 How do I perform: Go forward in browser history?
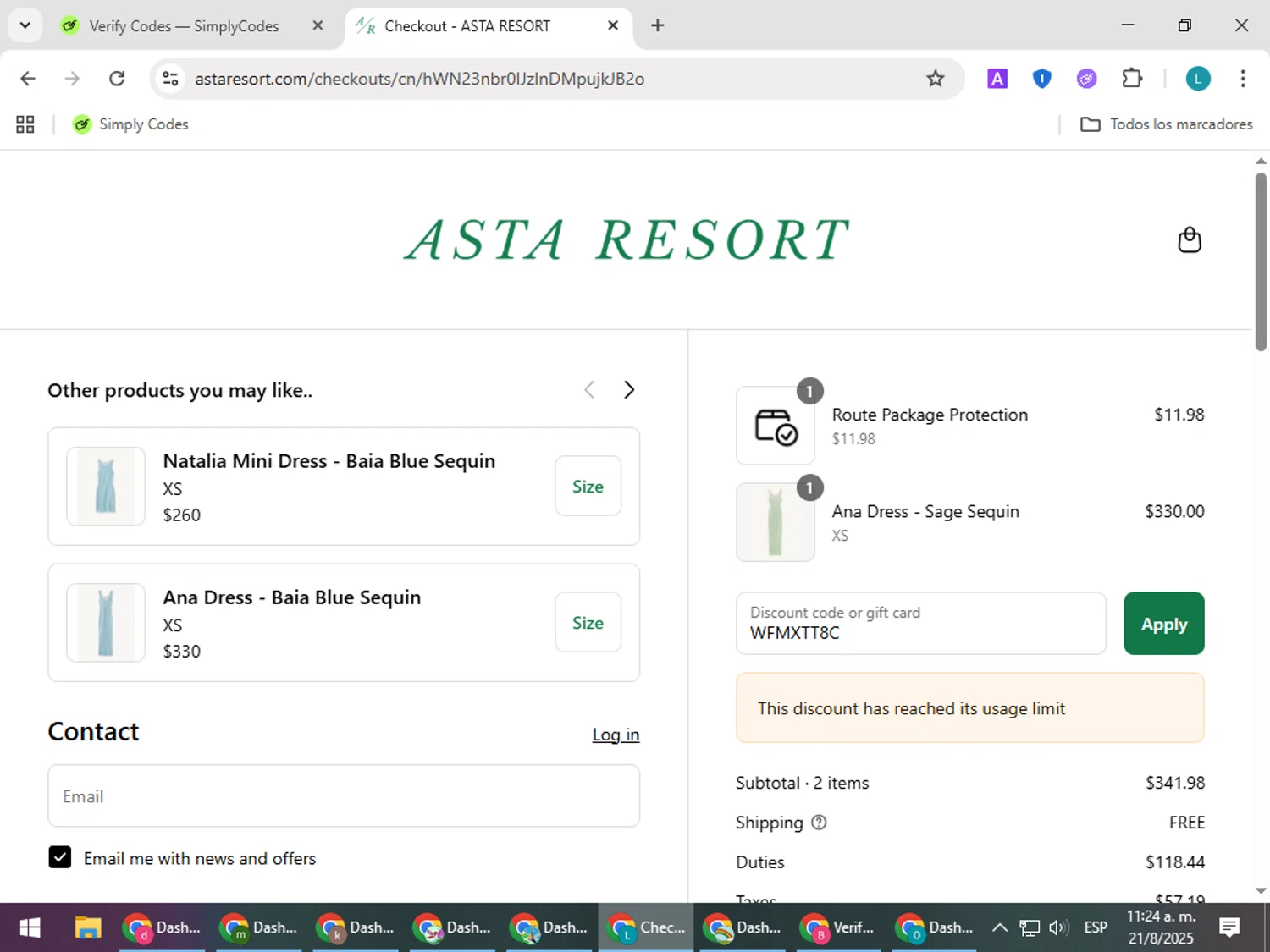[73, 79]
